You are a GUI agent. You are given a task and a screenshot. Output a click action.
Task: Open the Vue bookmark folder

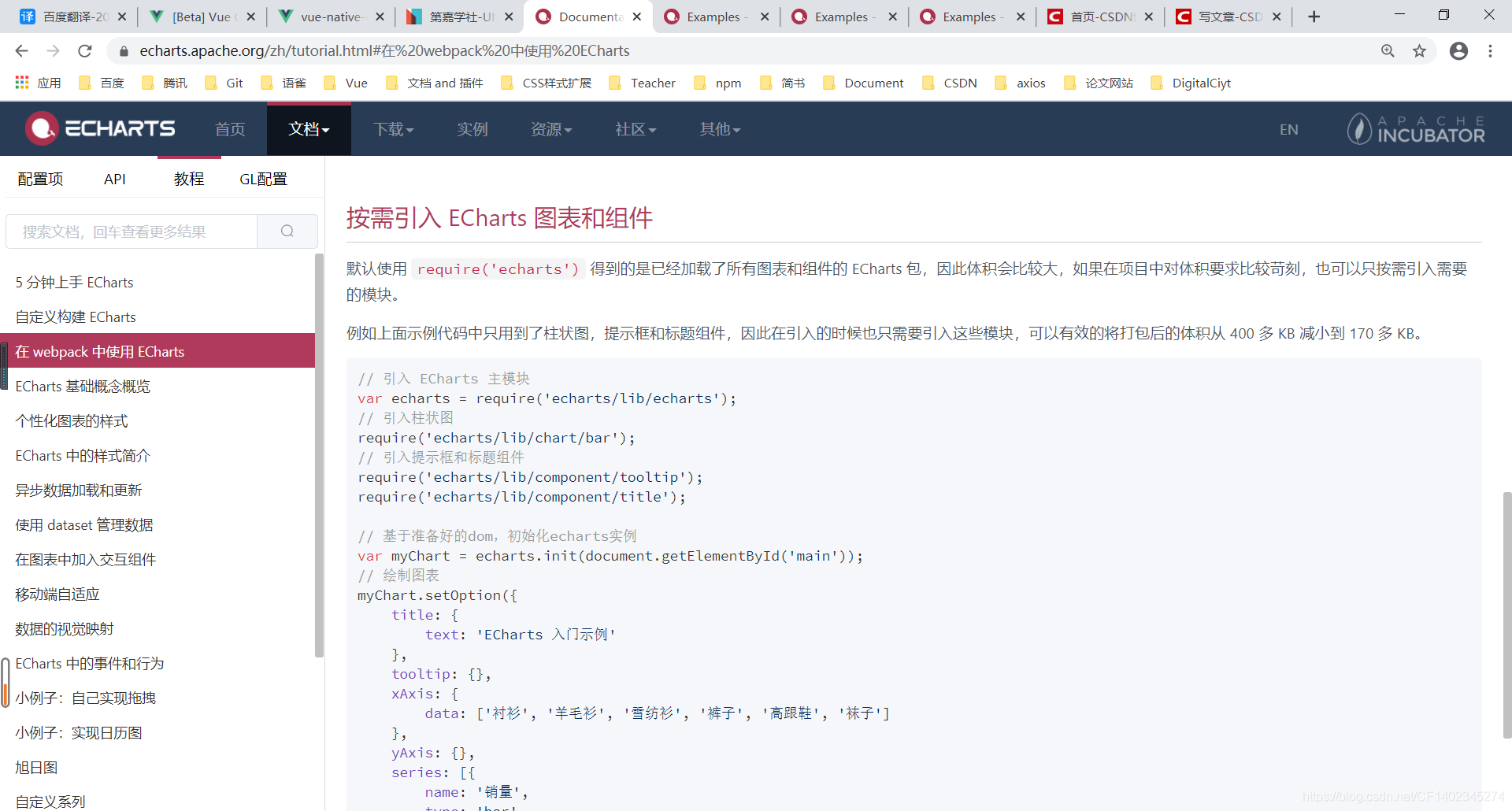pyautogui.click(x=346, y=83)
